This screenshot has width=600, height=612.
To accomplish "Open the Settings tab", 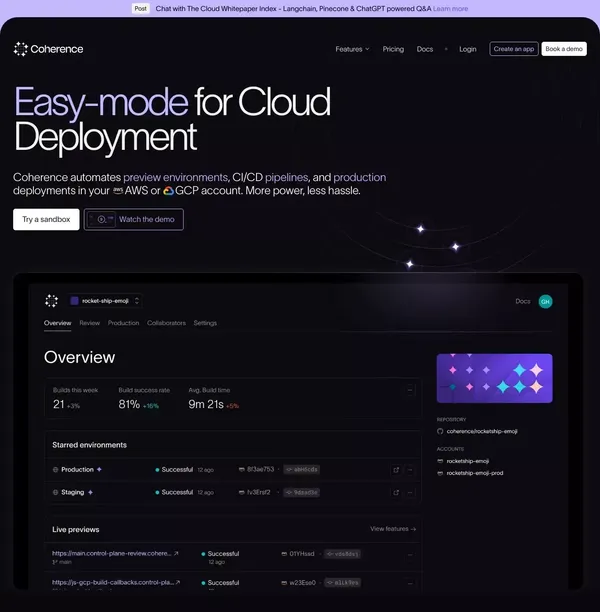I will click(205, 323).
